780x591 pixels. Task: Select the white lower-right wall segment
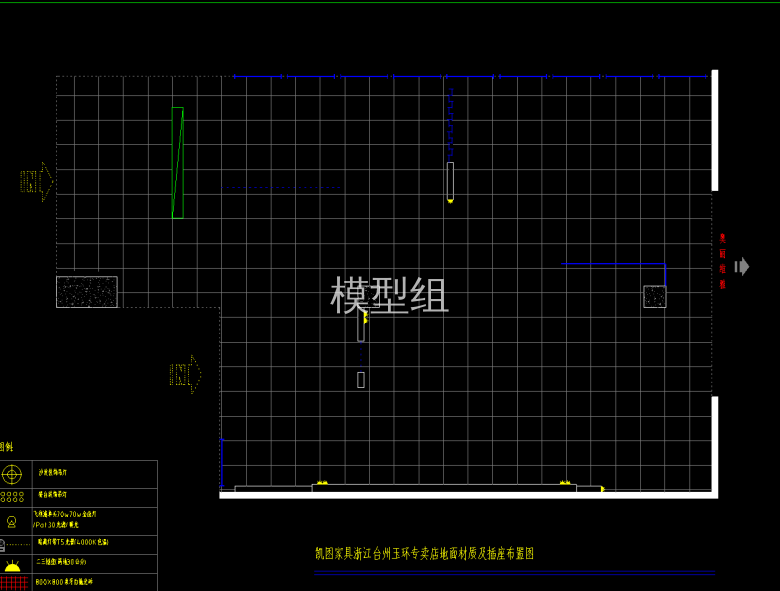(x=714, y=443)
